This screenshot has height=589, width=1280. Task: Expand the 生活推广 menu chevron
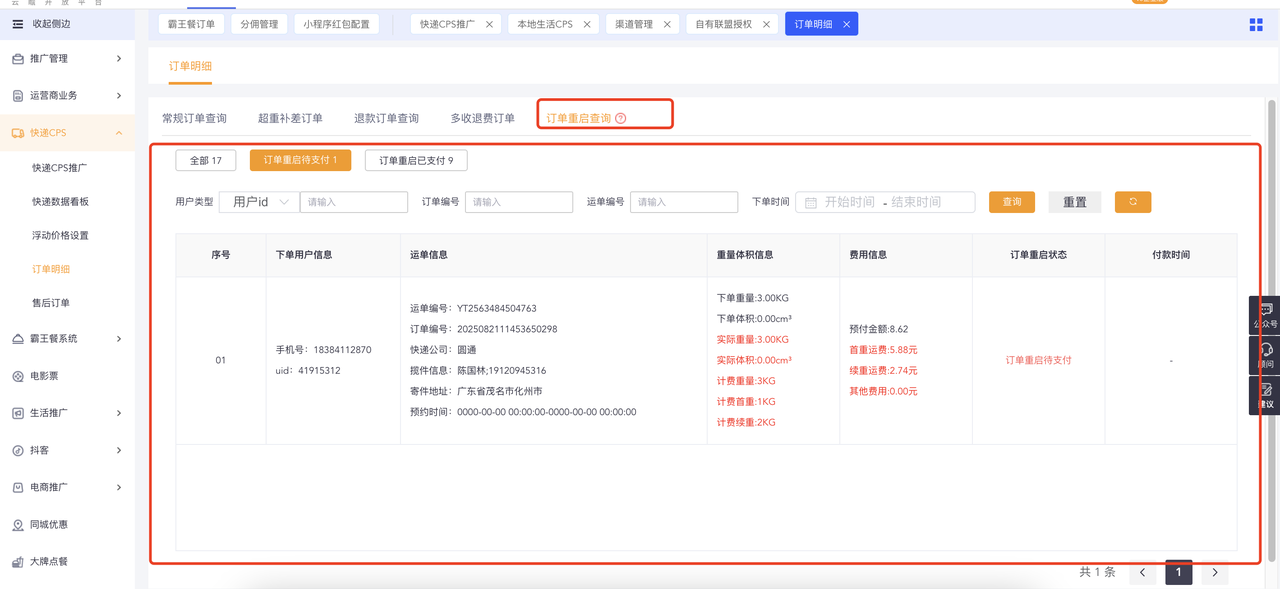click(119, 413)
